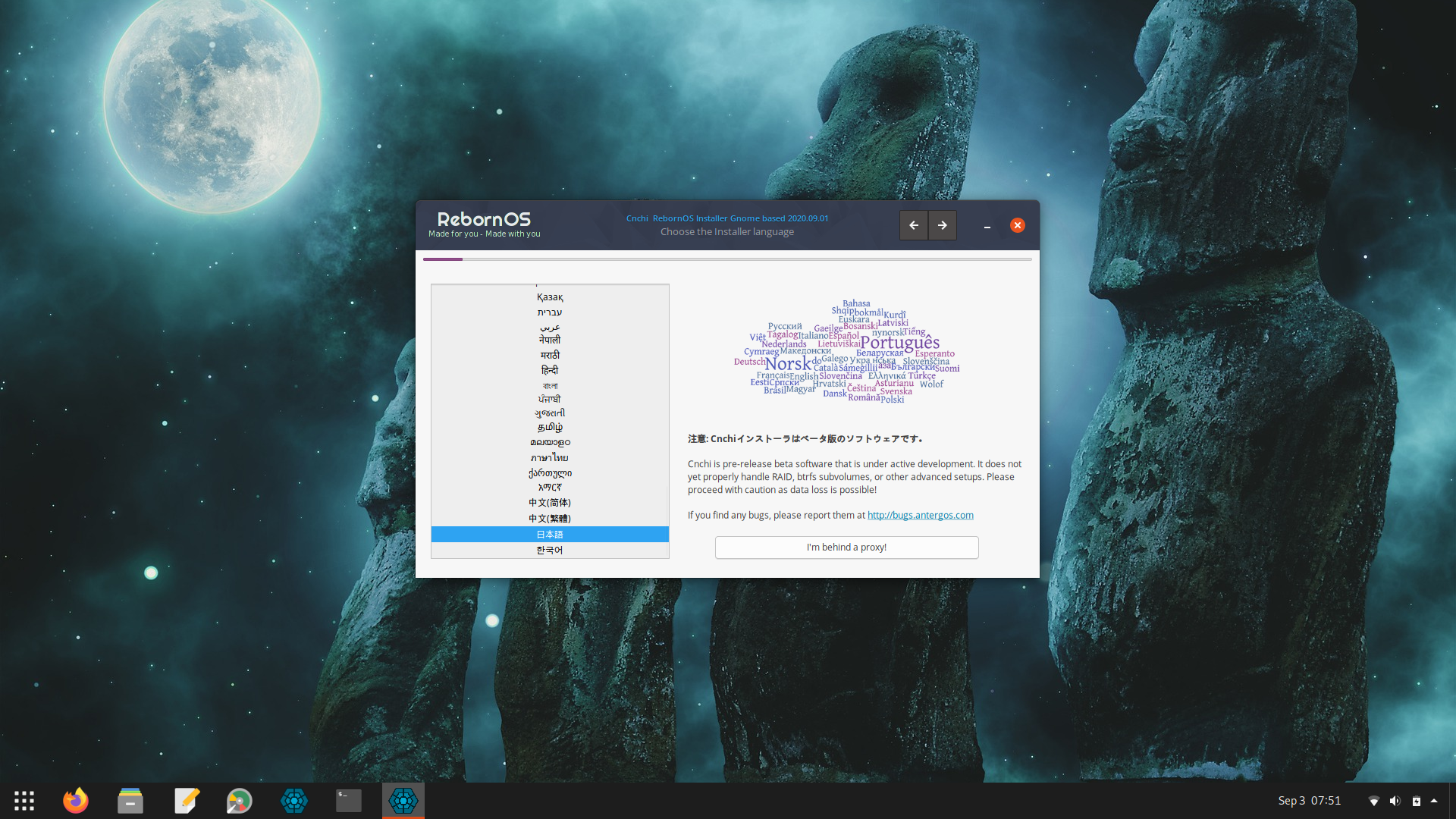
Task: Open the network status tray icon
Action: 1373,801
